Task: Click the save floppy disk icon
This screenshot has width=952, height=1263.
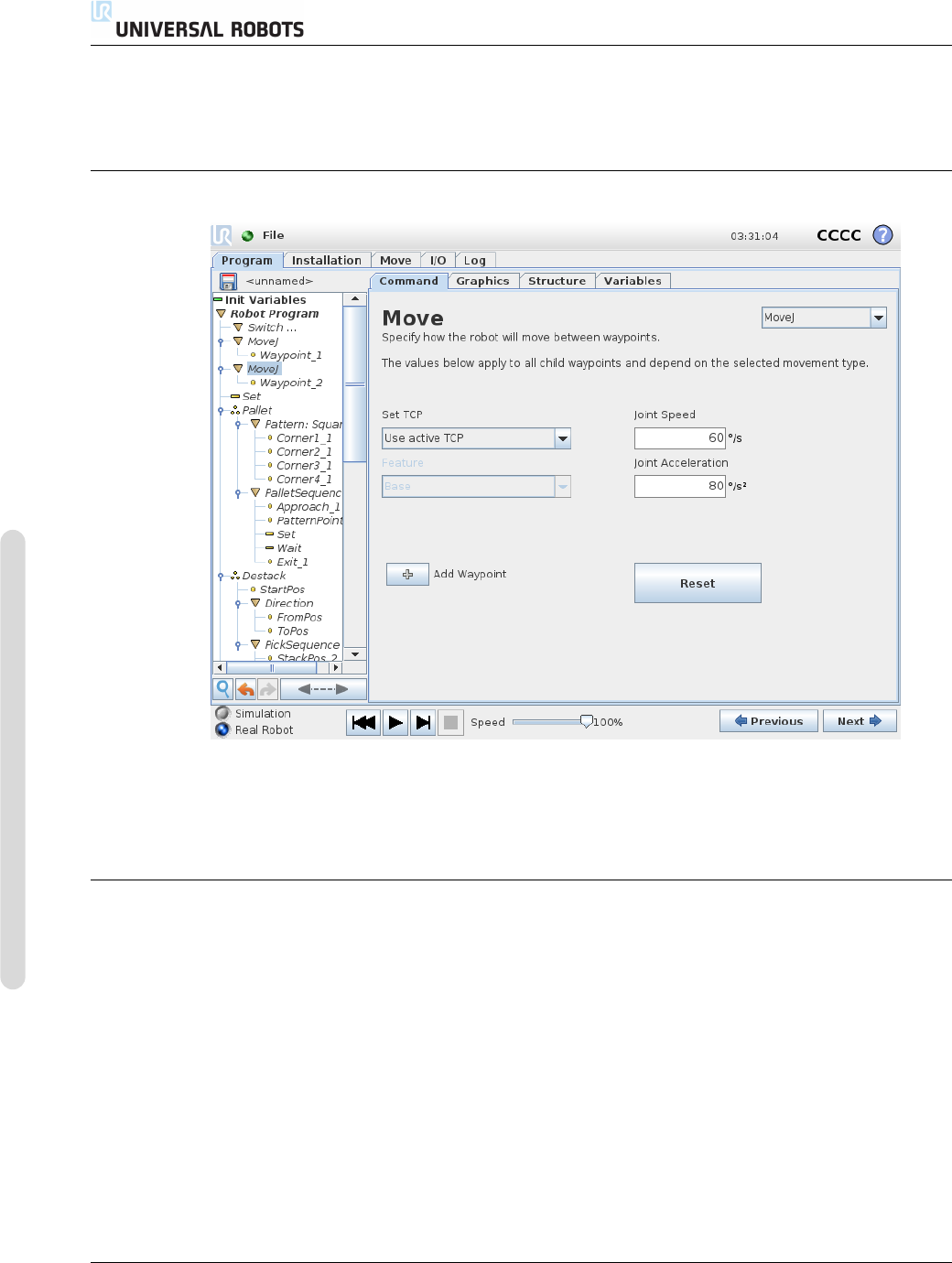Action: click(x=228, y=282)
